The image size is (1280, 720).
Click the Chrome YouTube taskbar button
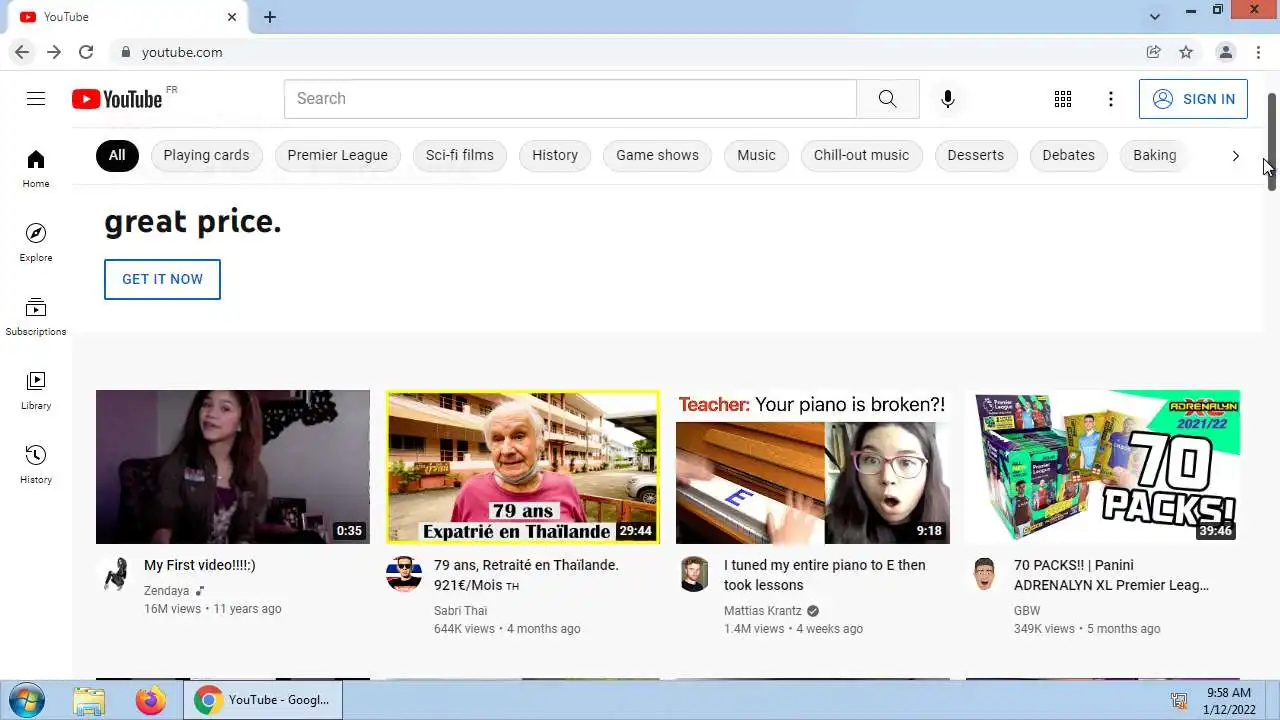click(x=265, y=700)
